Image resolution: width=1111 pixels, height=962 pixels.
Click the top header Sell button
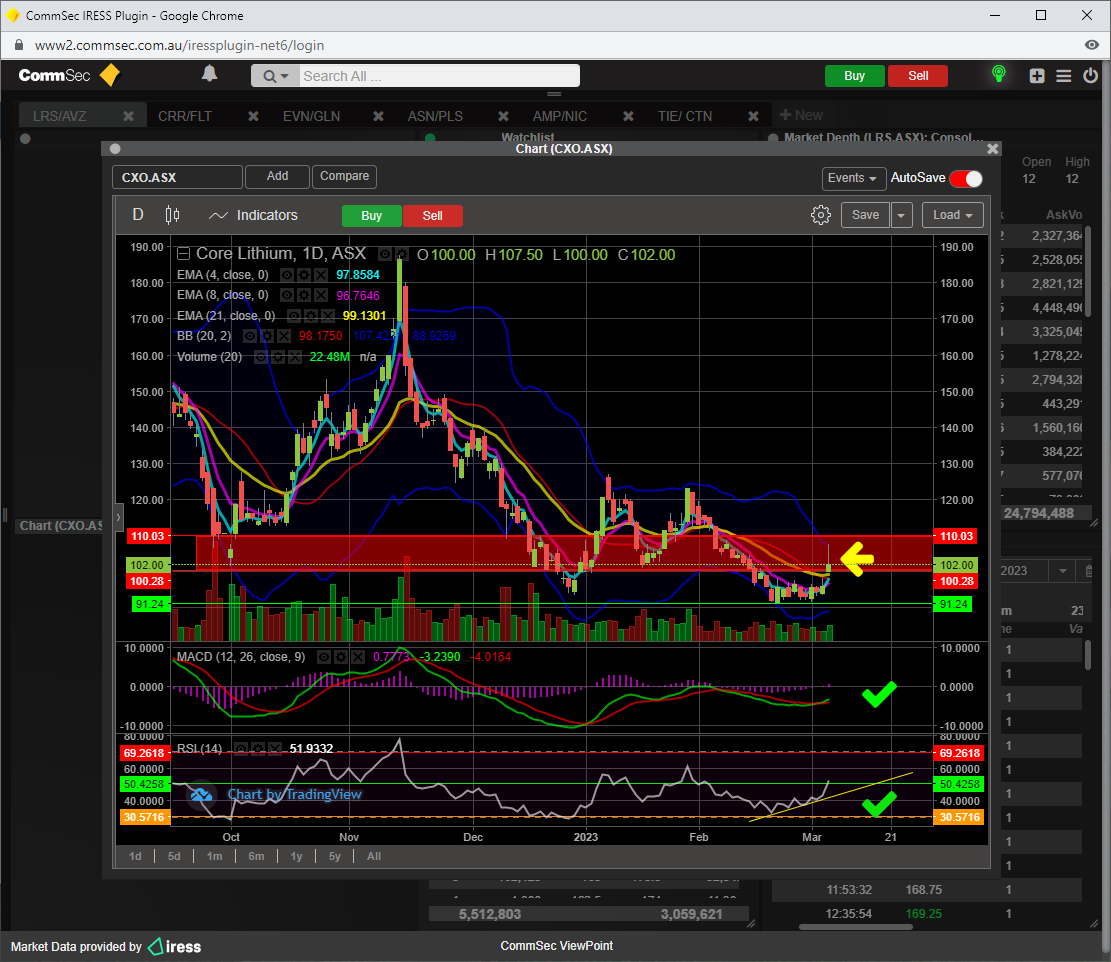point(918,76)
